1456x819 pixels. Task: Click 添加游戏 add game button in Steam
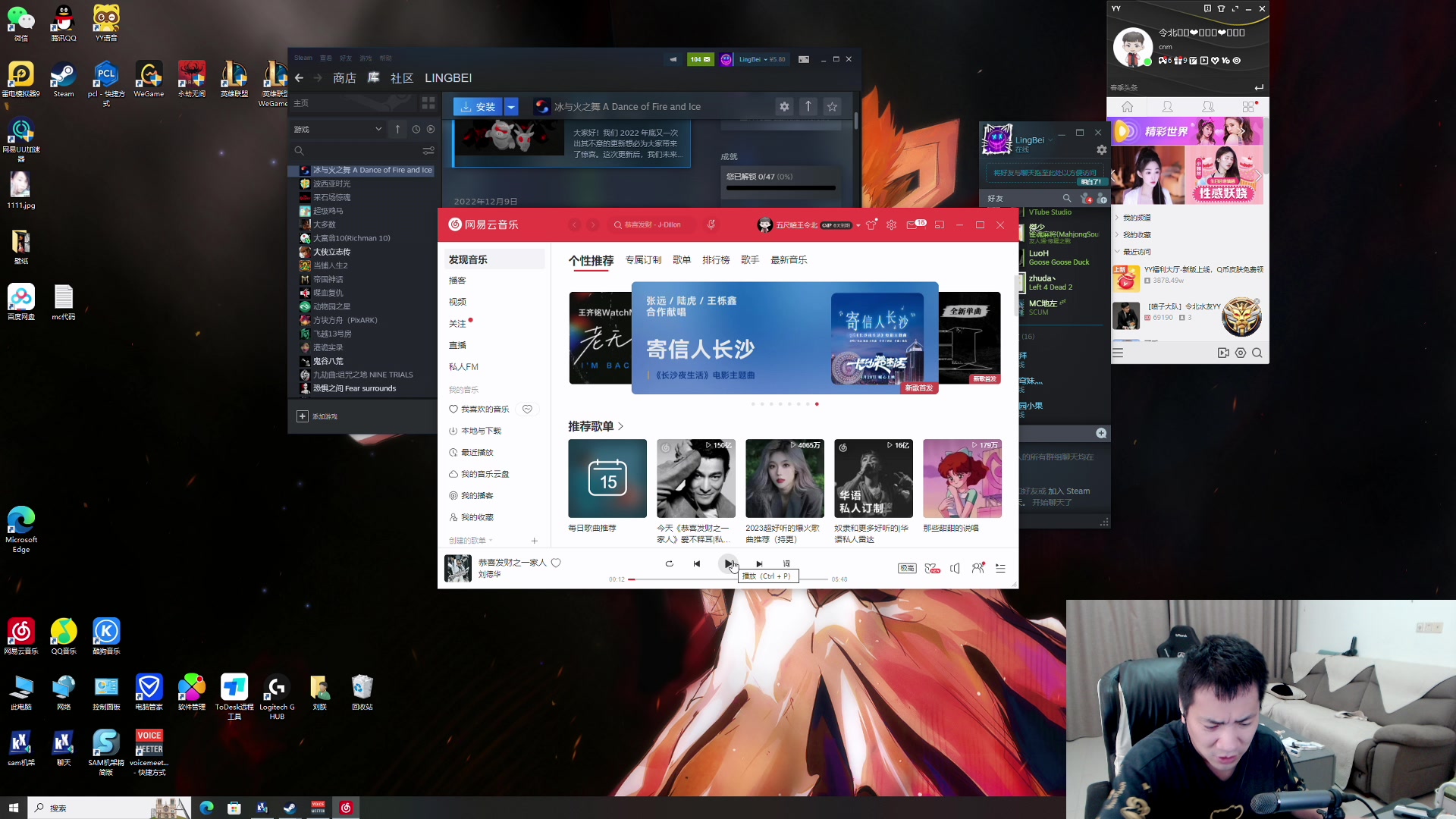318,416
